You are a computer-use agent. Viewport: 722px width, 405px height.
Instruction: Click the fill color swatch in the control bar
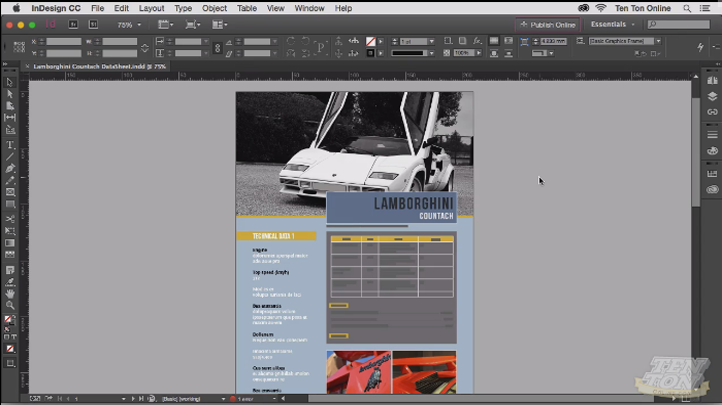[x=371, y=41]
